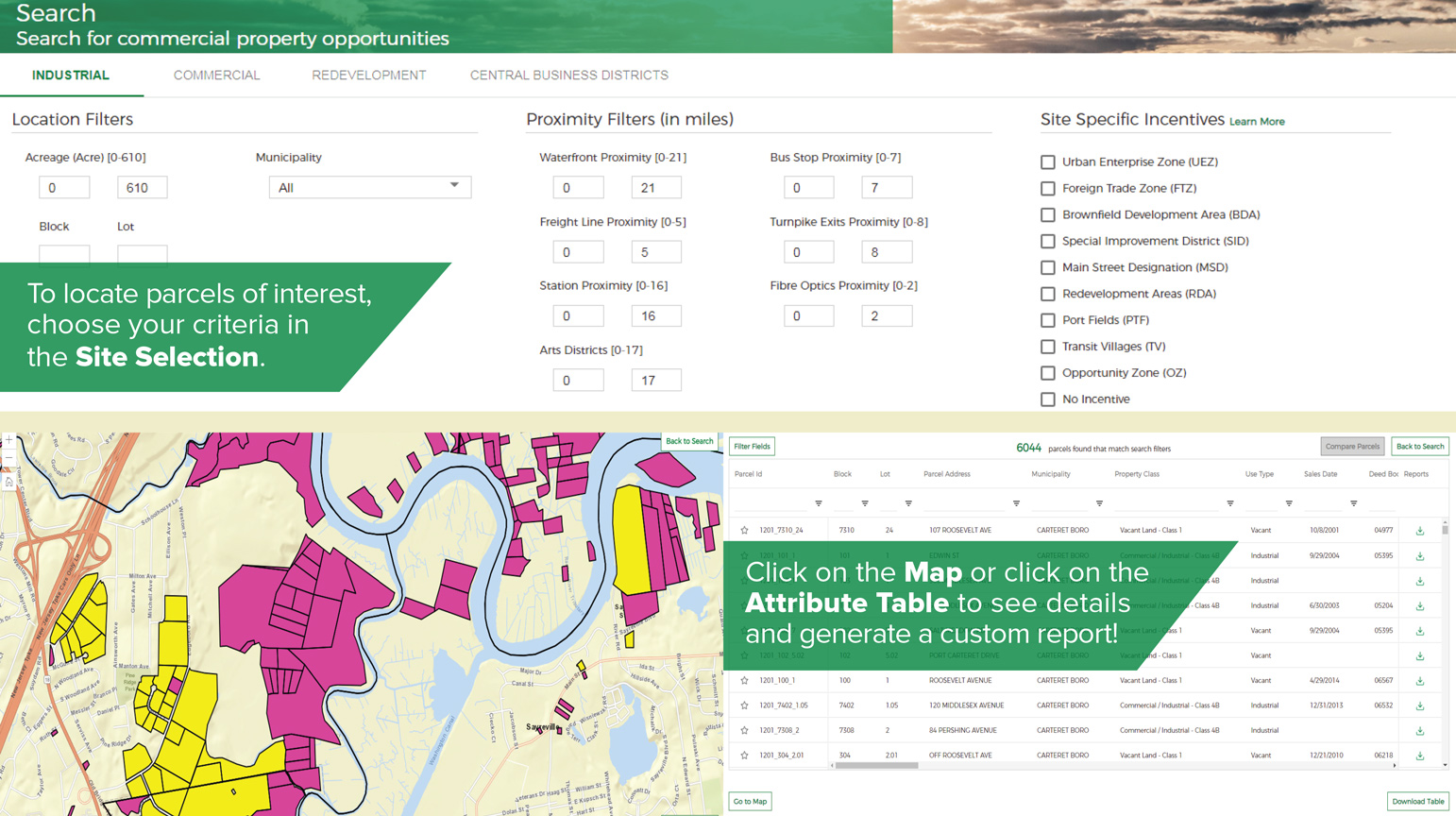Download report for 84 Pershing Avenue parcel
Viewport: 1456px width, 816px height.
pyautogui.click(x=1419, y=731)
